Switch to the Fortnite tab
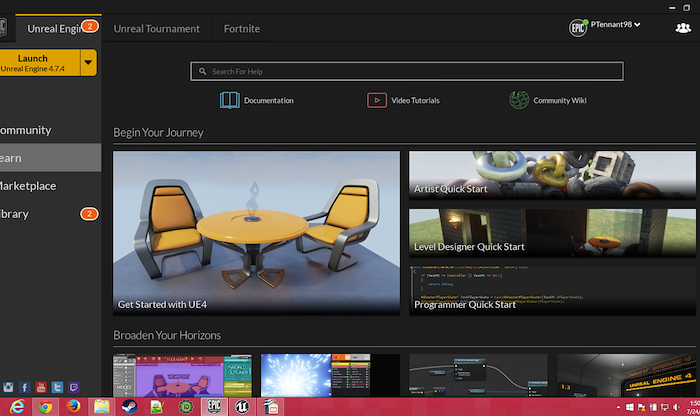The width and height of the screenshot is (700, 416). click(242, 29)
